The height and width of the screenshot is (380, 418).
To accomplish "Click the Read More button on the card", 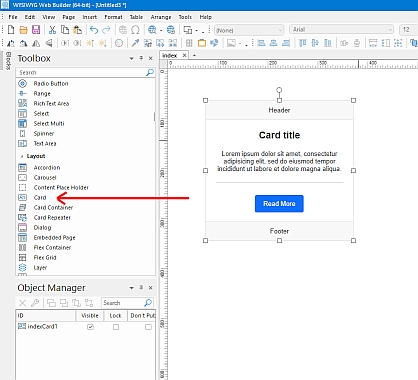I will click(x=279, y=204).
